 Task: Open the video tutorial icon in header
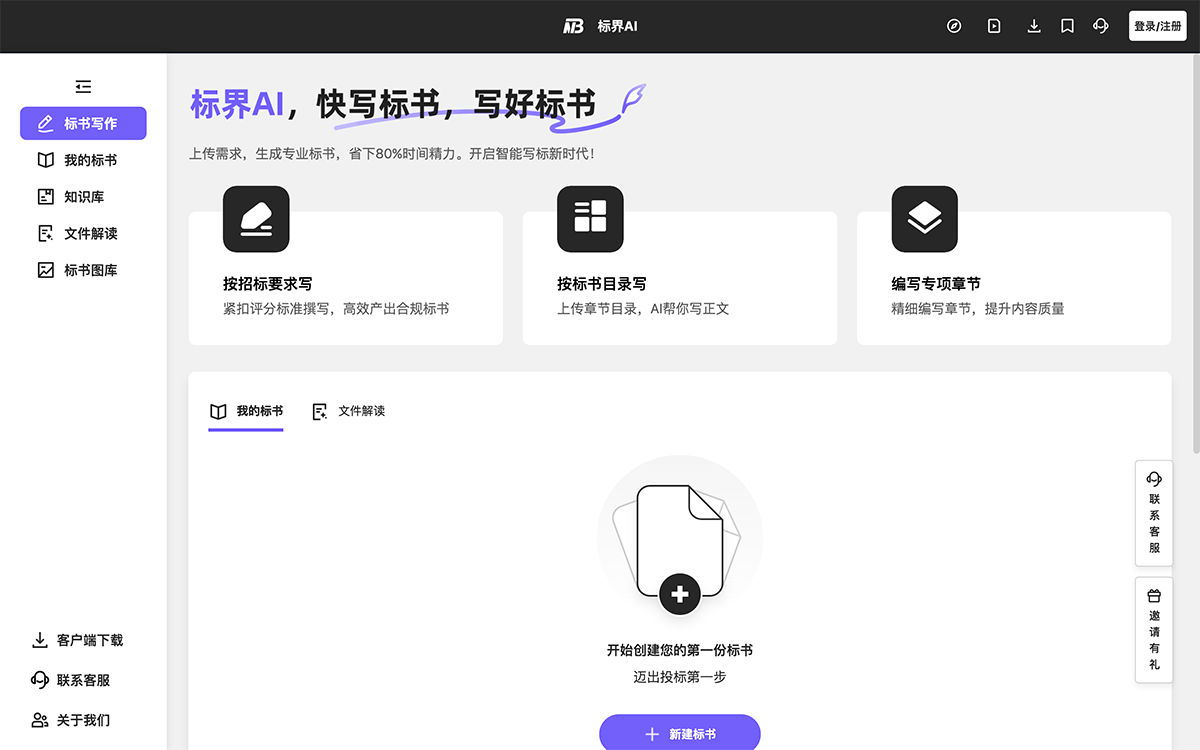click(x=994, y=26)
